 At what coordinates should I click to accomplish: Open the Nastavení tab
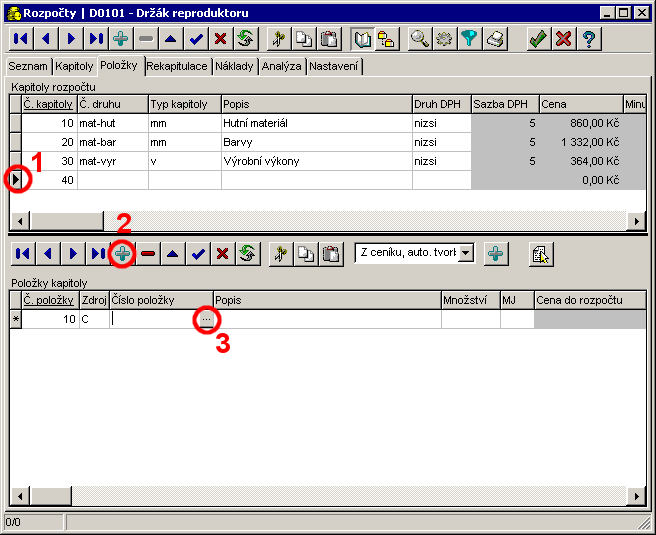(x=334, y=67)
